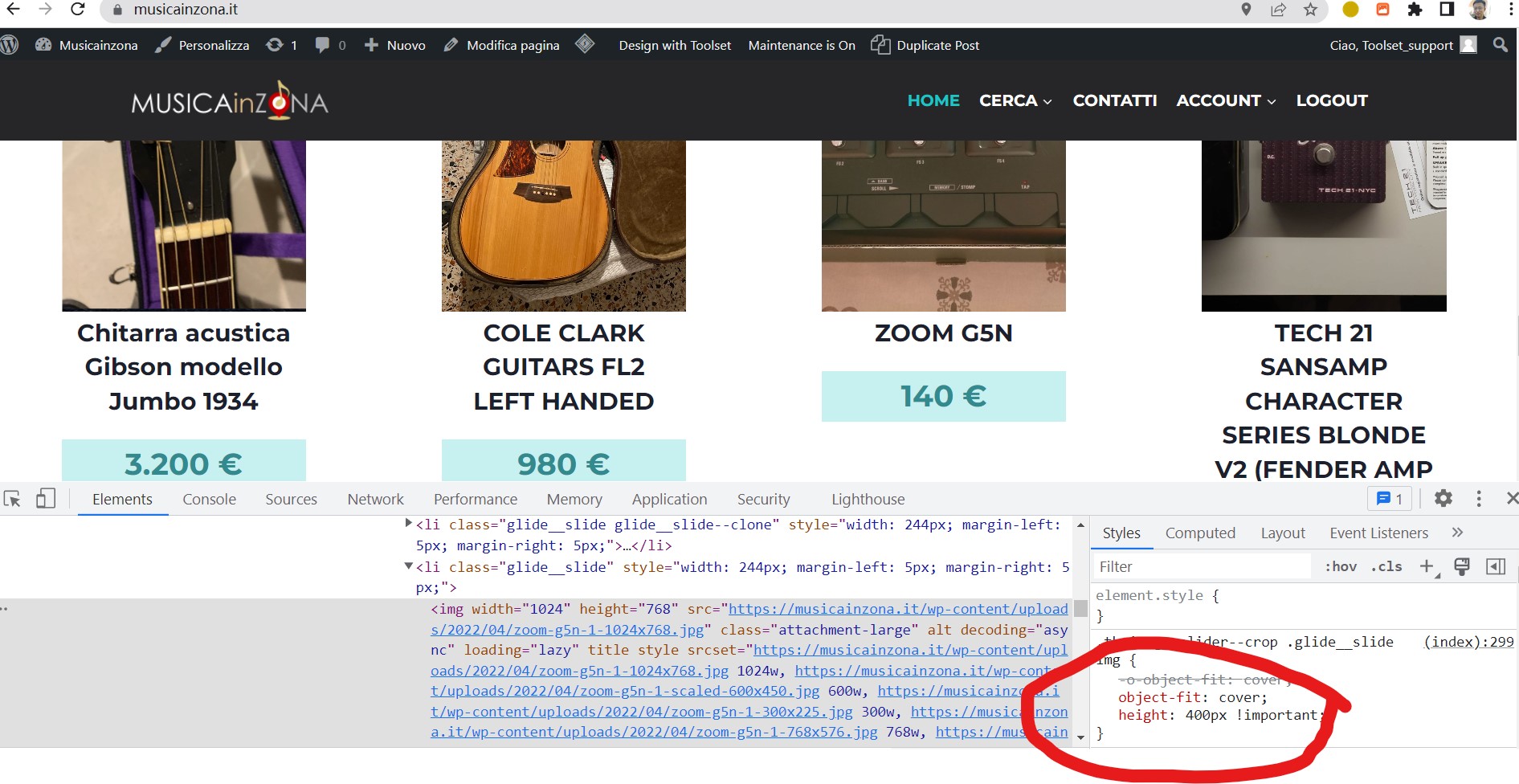
Task: Open the Layout tab
Action: pyautogui.click(x=1283, y=533)
